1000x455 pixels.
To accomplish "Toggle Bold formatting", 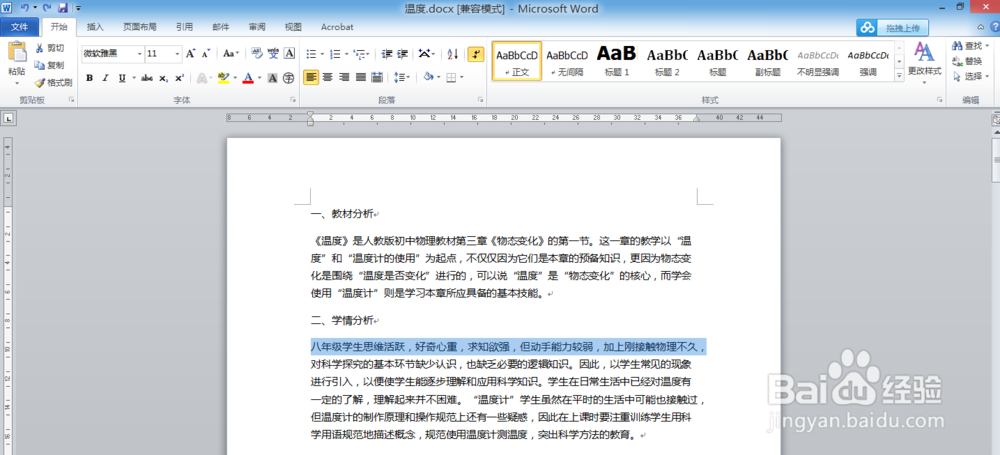I will point(89,78).
